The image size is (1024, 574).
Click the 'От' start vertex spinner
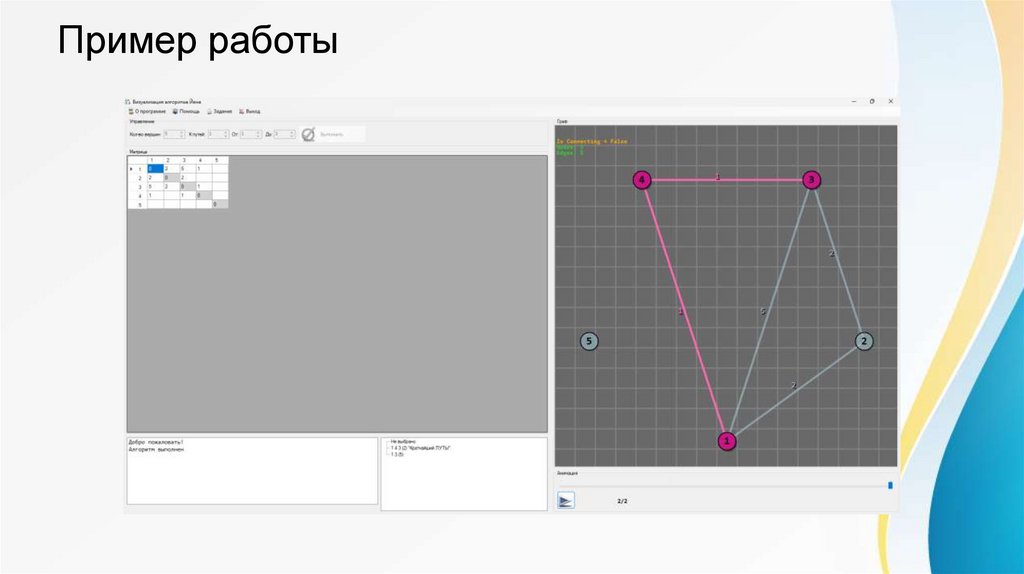[251, 134]
